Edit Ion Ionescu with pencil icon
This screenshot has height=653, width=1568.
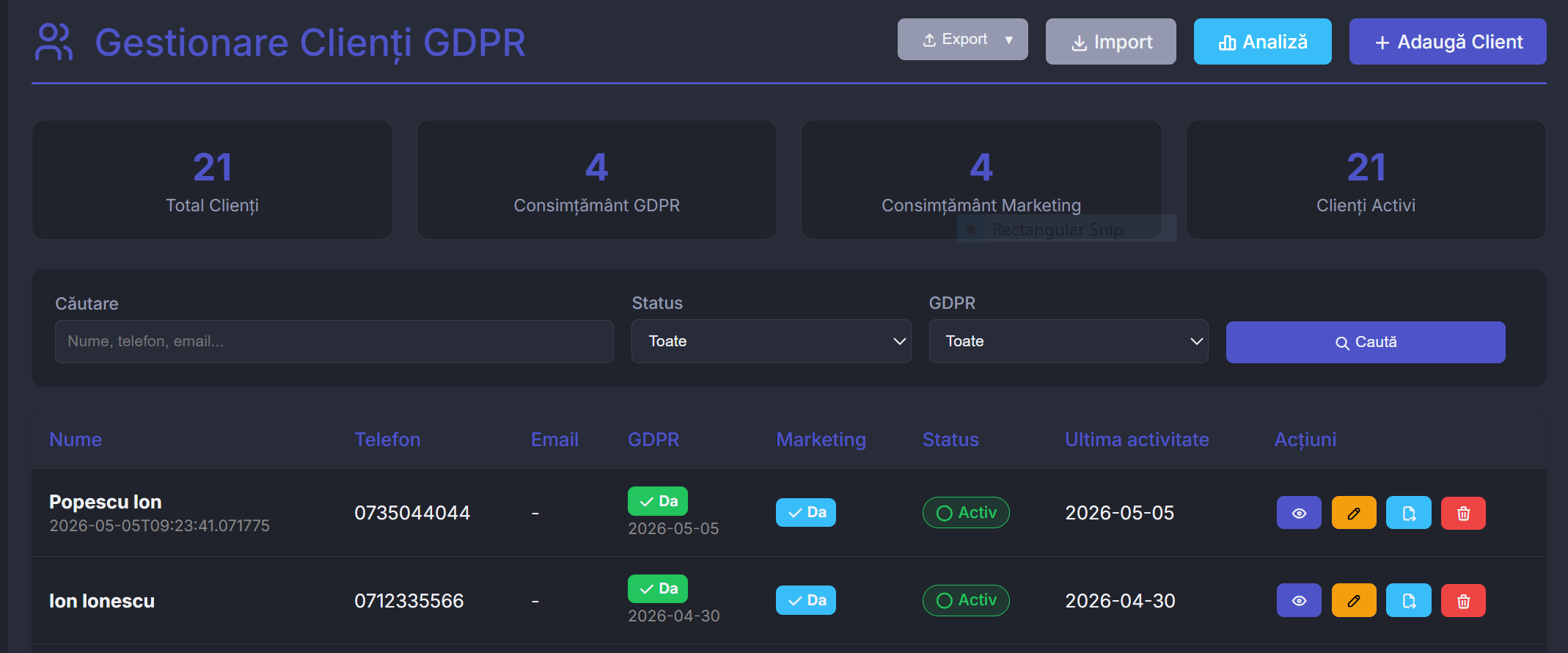1354,601
